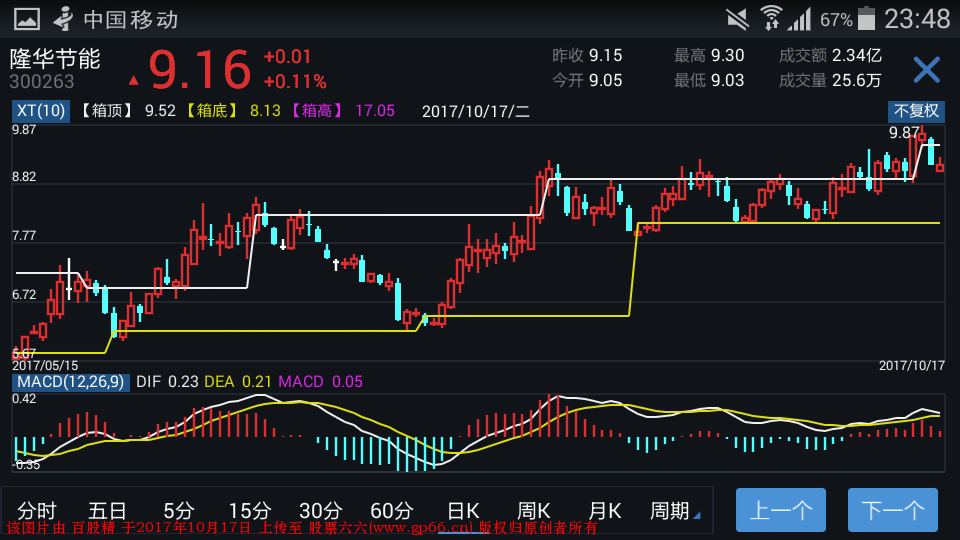
Task: Tap the stock name 隆华节能
Action: point(54,59)
